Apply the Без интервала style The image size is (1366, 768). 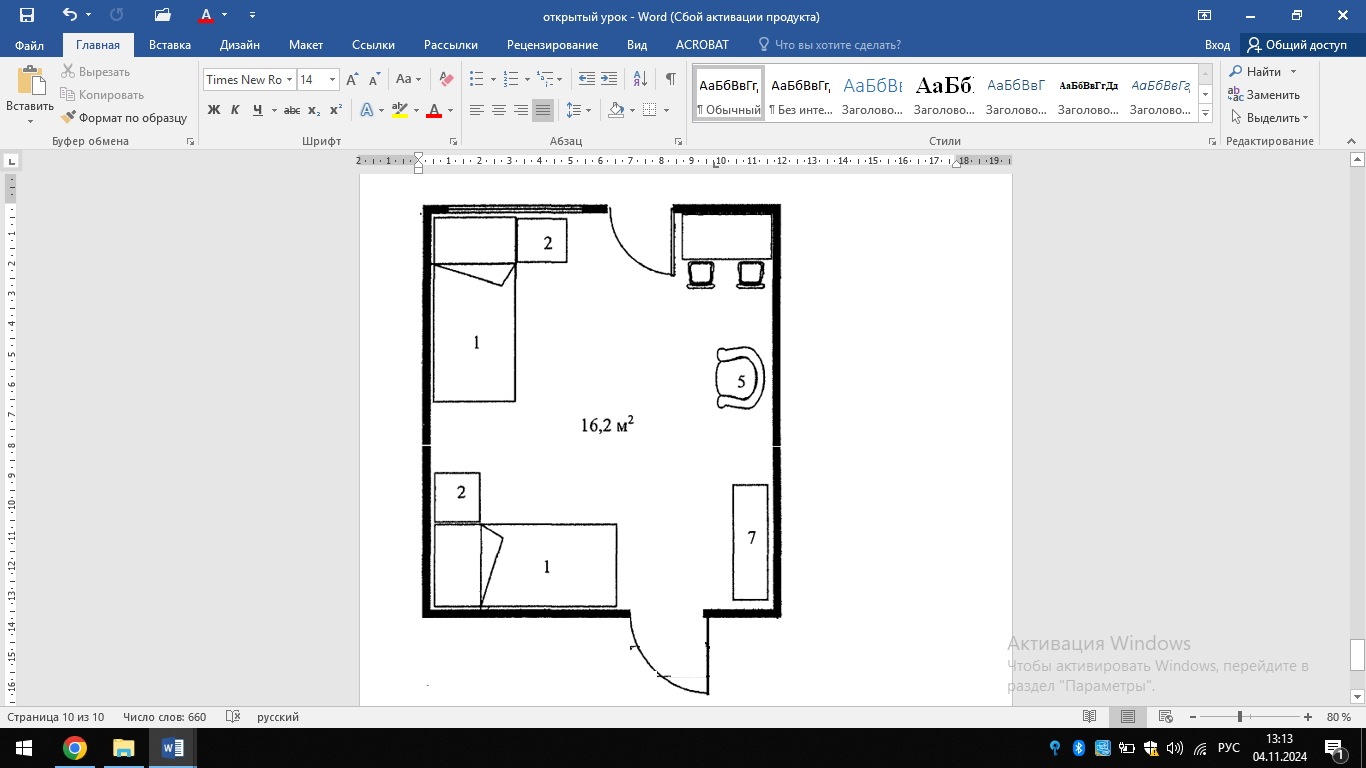tap(802, 94)
